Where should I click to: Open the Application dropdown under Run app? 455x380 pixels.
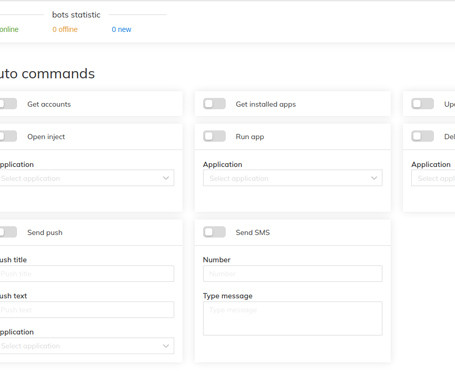coord(293,178)
